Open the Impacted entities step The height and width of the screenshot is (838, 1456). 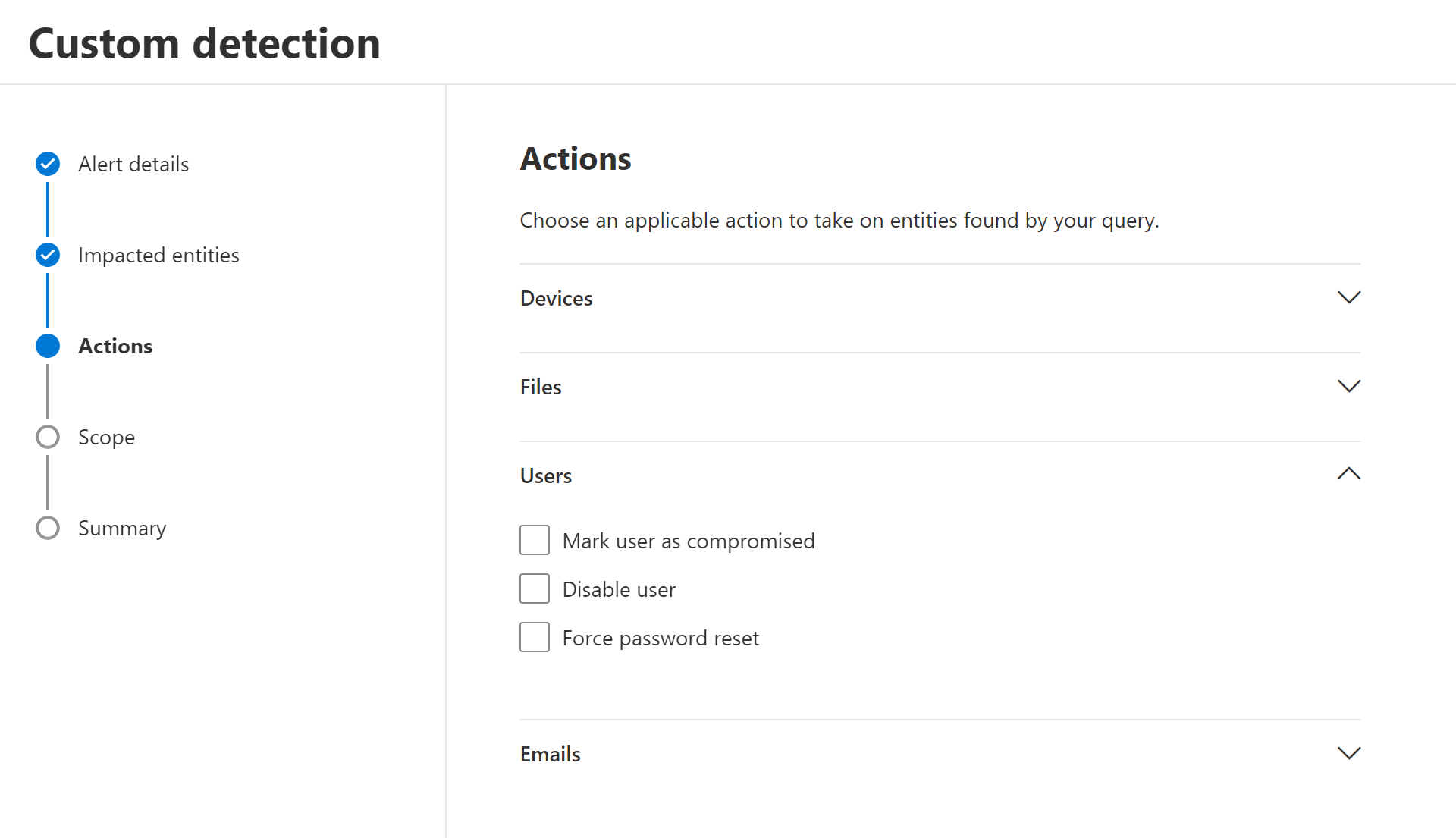pos(158,255)
